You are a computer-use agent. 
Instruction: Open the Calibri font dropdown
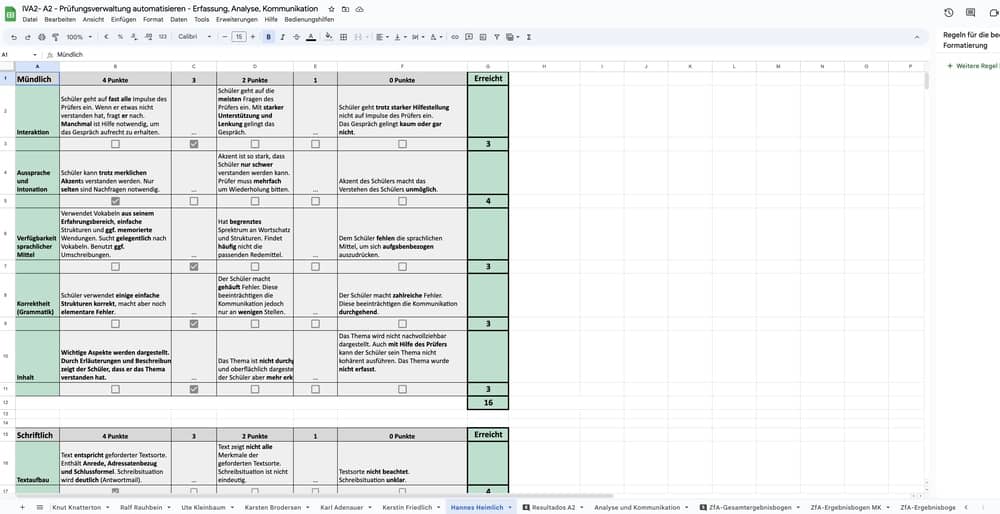193,37
